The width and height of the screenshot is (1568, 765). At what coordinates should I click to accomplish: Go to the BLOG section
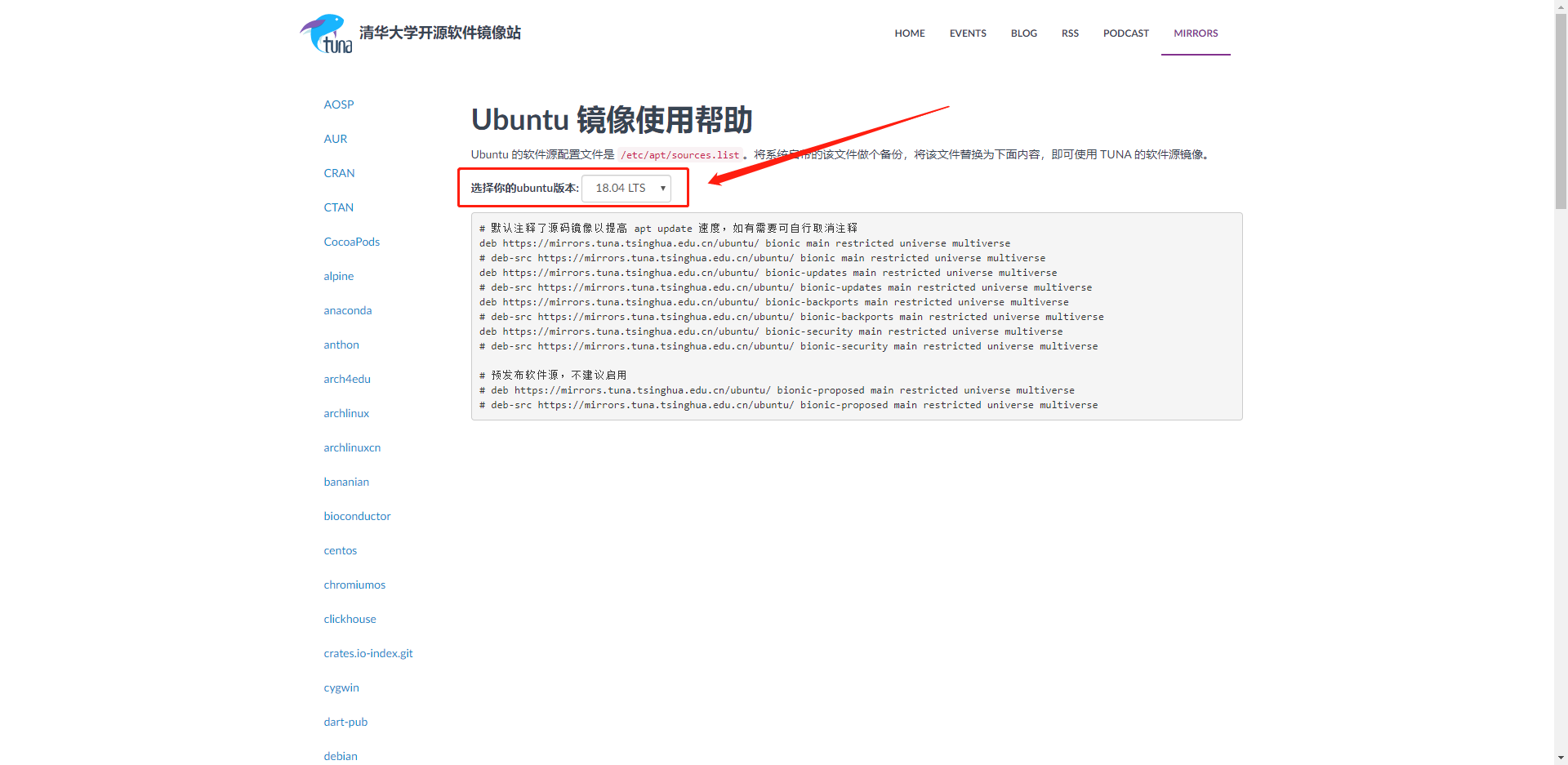coord(1023,33)
